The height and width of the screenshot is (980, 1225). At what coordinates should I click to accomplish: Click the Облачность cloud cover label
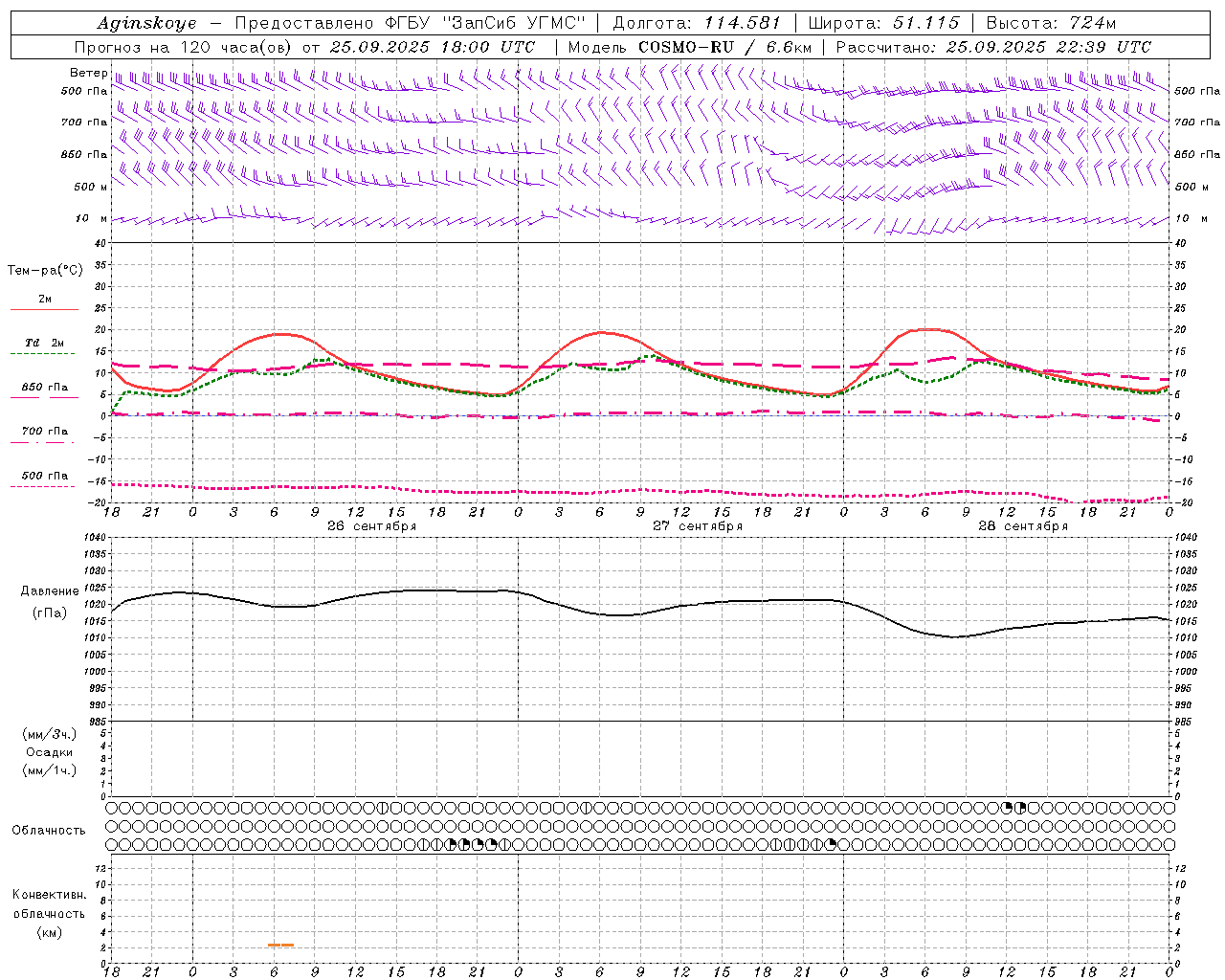point(49,830)
